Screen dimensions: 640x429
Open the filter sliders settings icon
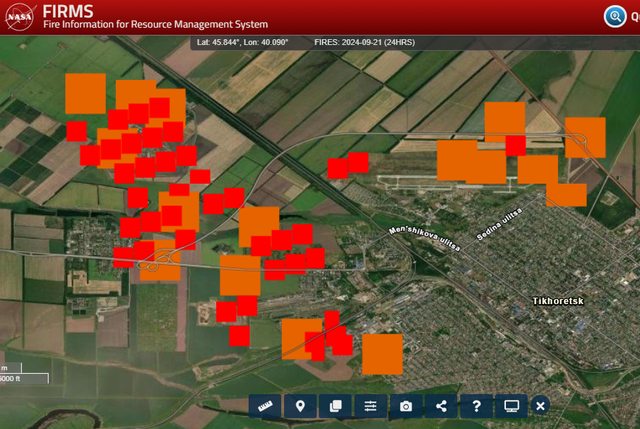point(370,406)
